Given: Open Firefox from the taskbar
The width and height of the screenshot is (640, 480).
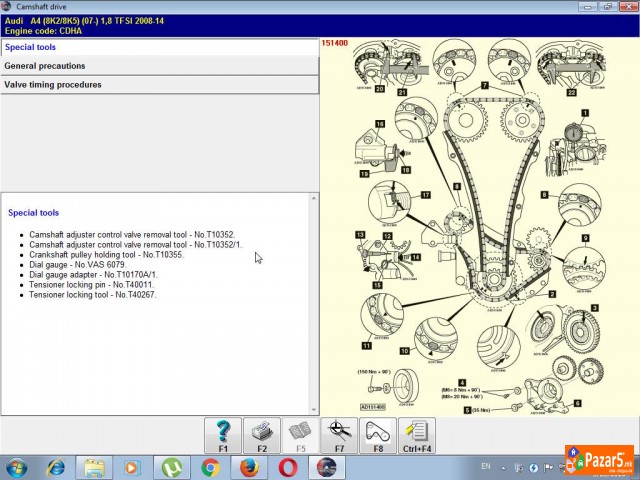Looking at the screenshot, I should click(x=249, y=467).
